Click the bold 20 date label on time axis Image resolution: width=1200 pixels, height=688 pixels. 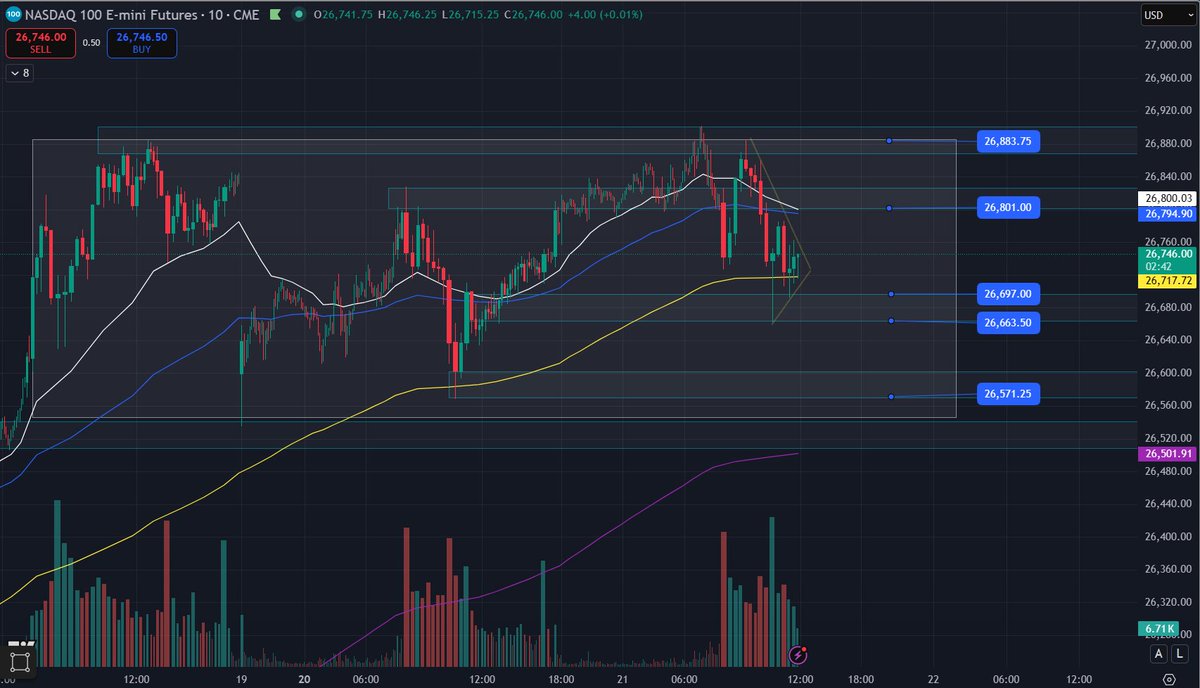coord(306,678)
